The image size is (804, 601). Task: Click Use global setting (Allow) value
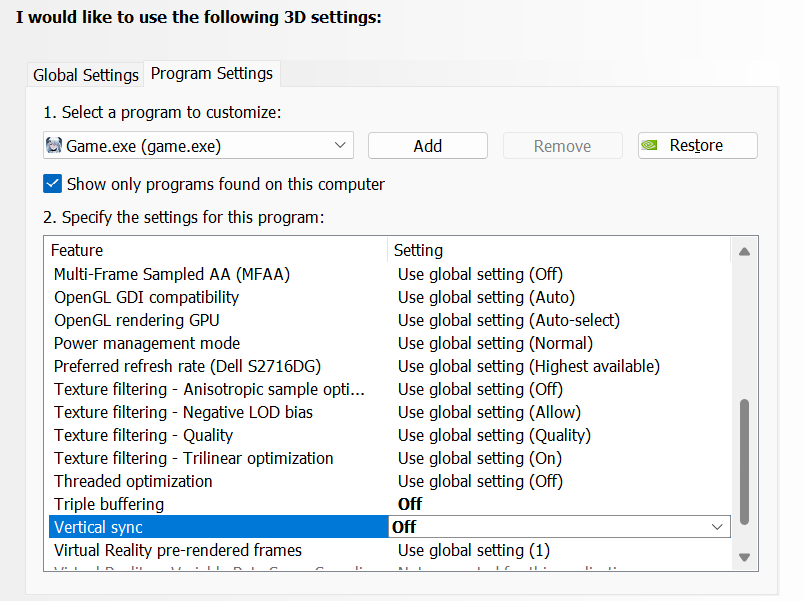coord(489,413)
